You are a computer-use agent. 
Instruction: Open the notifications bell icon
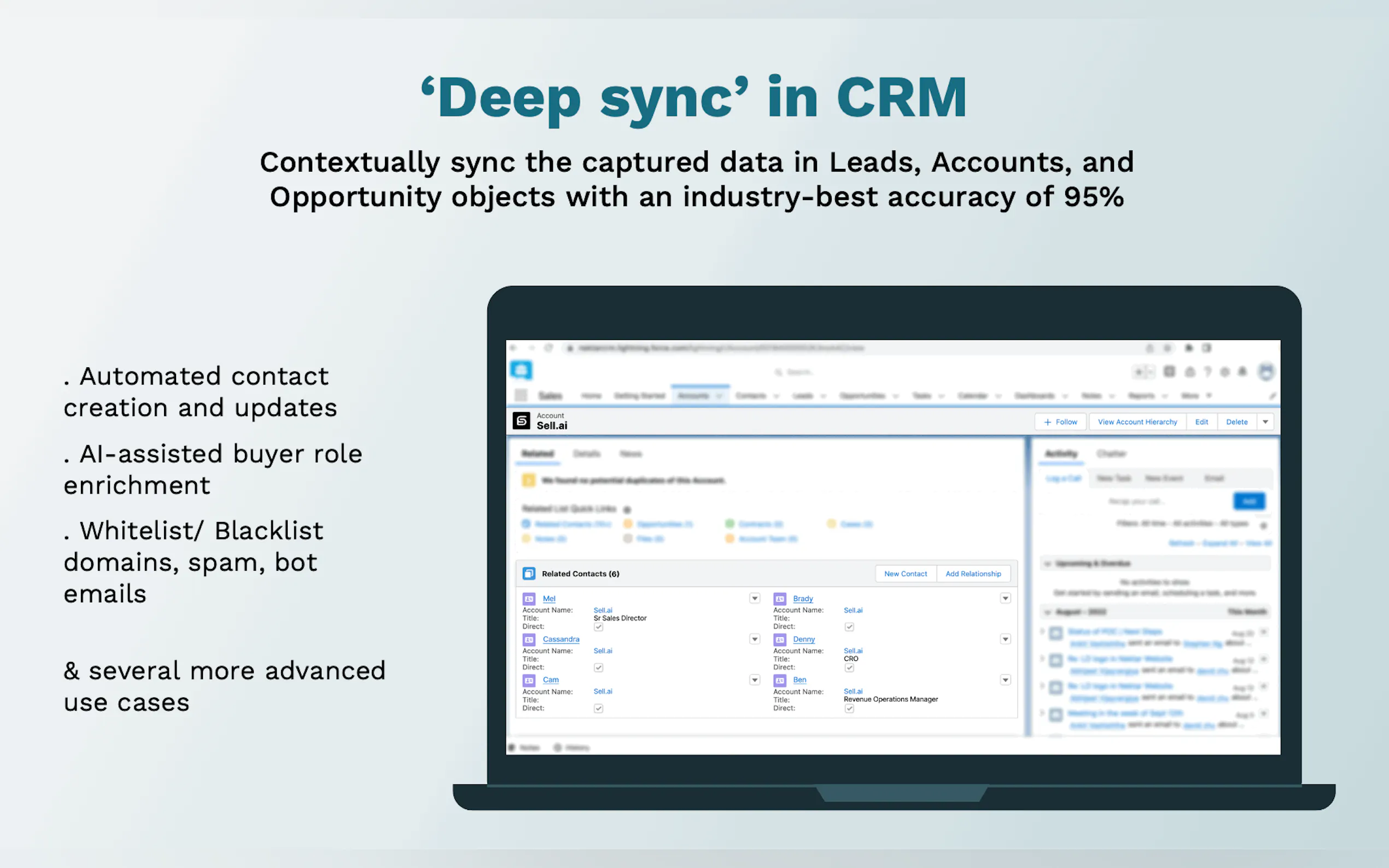(x=1242, y=372)
